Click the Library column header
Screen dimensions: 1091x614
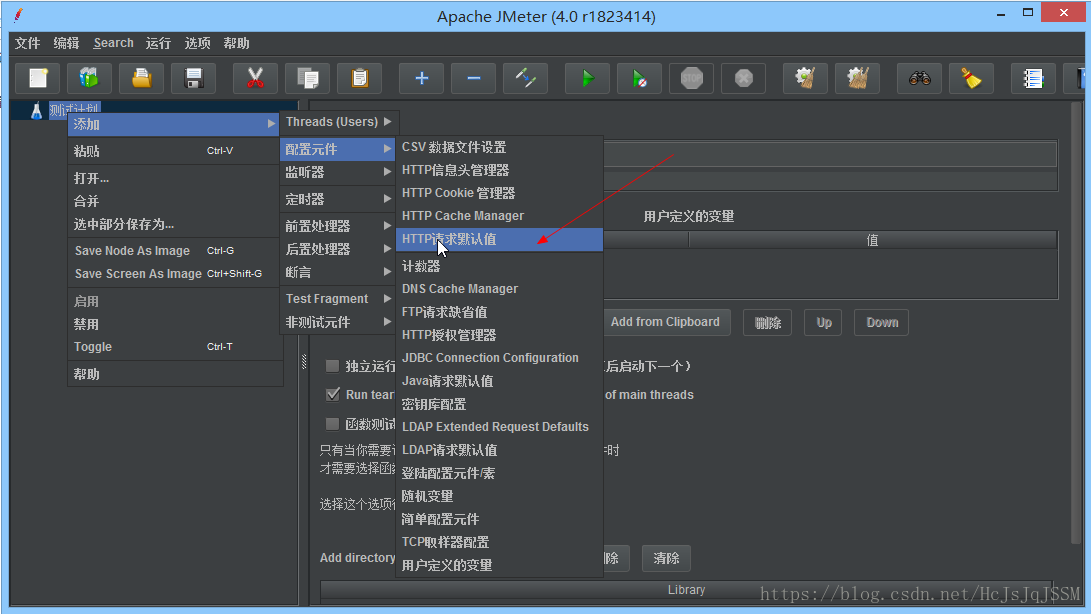tap(686, 590)
